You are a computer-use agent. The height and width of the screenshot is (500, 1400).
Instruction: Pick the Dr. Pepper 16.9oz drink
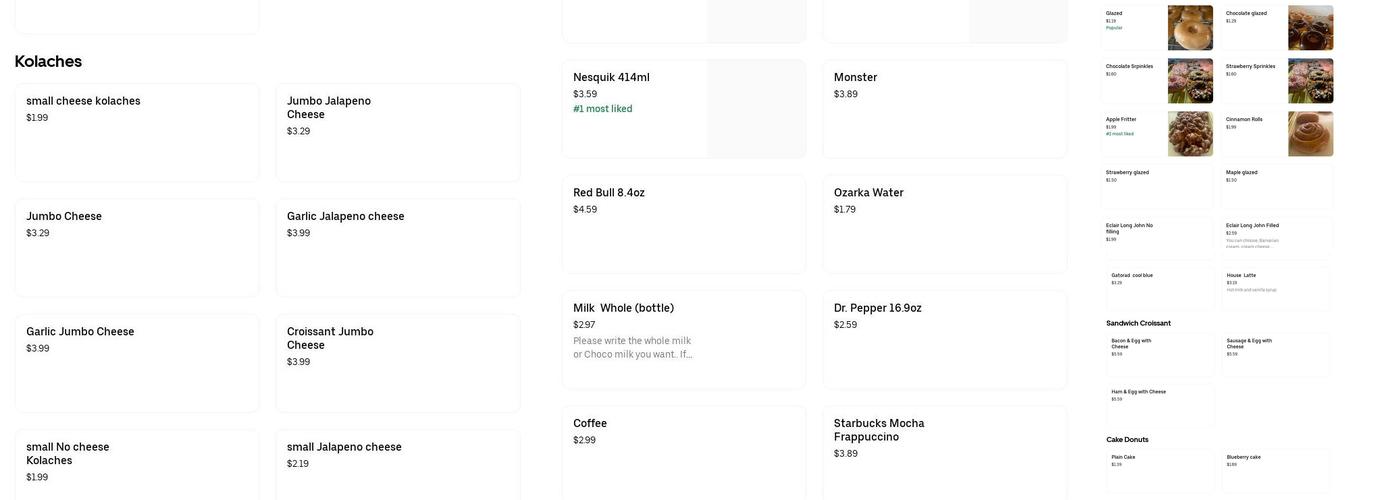tap(944, 339)
